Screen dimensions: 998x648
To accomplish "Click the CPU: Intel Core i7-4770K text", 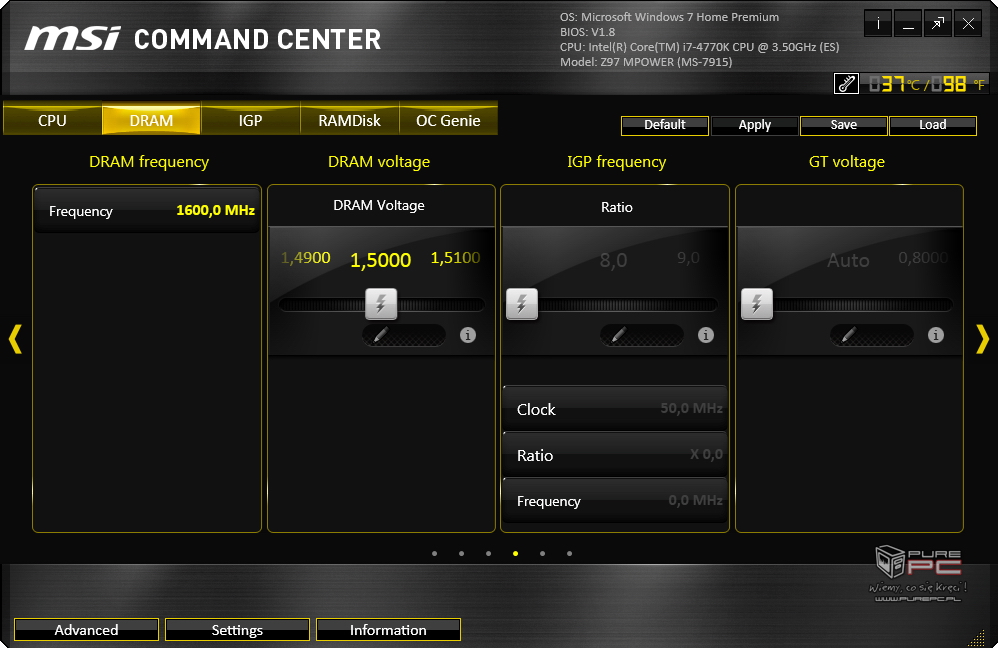I will click(x=699, y=47).
